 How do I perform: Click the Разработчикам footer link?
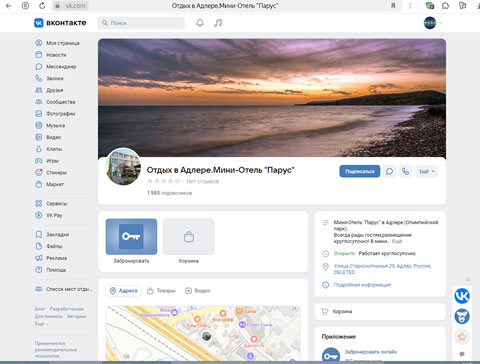coord(67,309)
